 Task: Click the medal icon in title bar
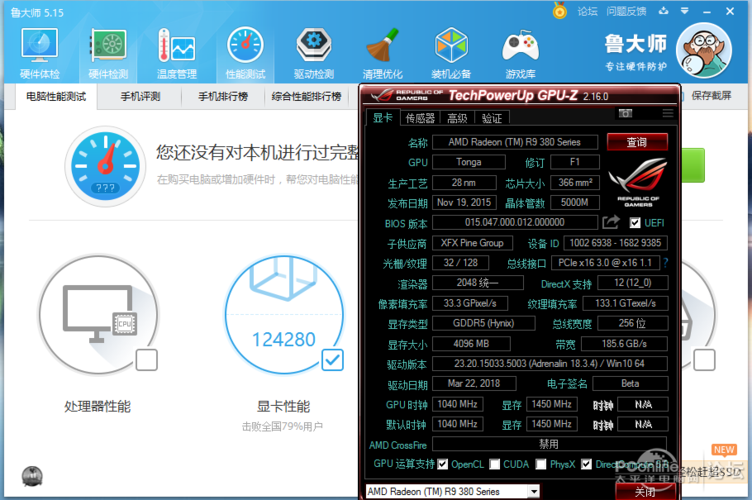coord(559,11)
